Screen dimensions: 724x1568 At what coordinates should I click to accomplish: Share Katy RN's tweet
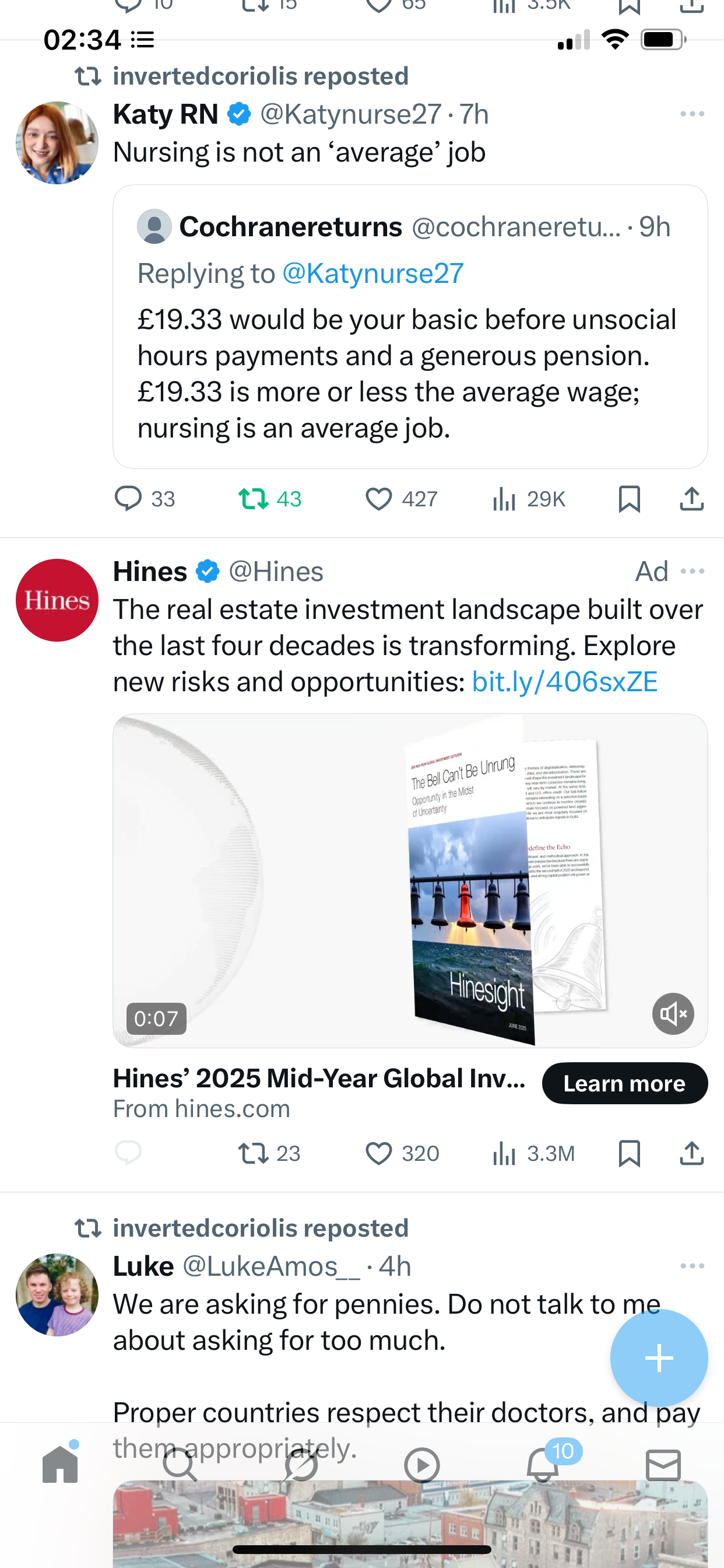tap(692, 499)
